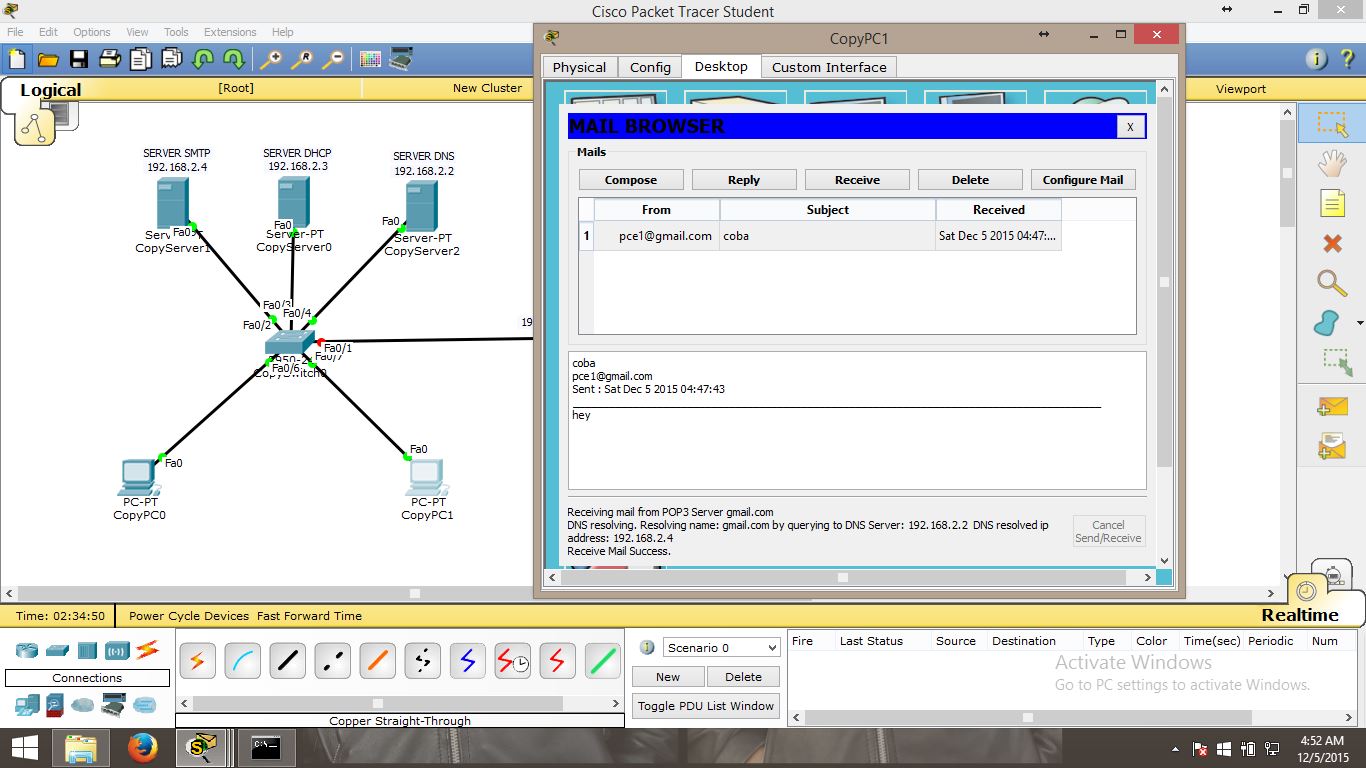Screen dimensions: 1366x768
Task: Click the Viewport bar item
Action: (1240, 89)
